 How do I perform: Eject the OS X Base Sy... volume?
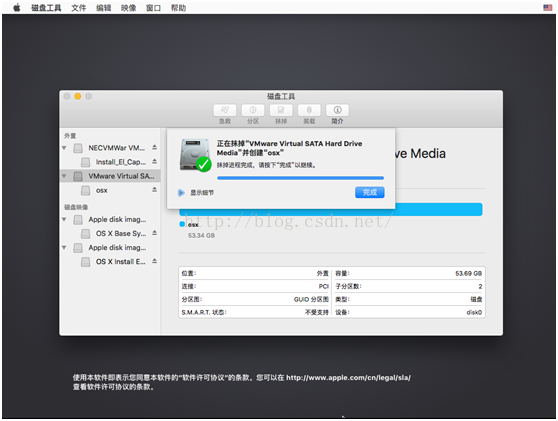tap(154, 233)
